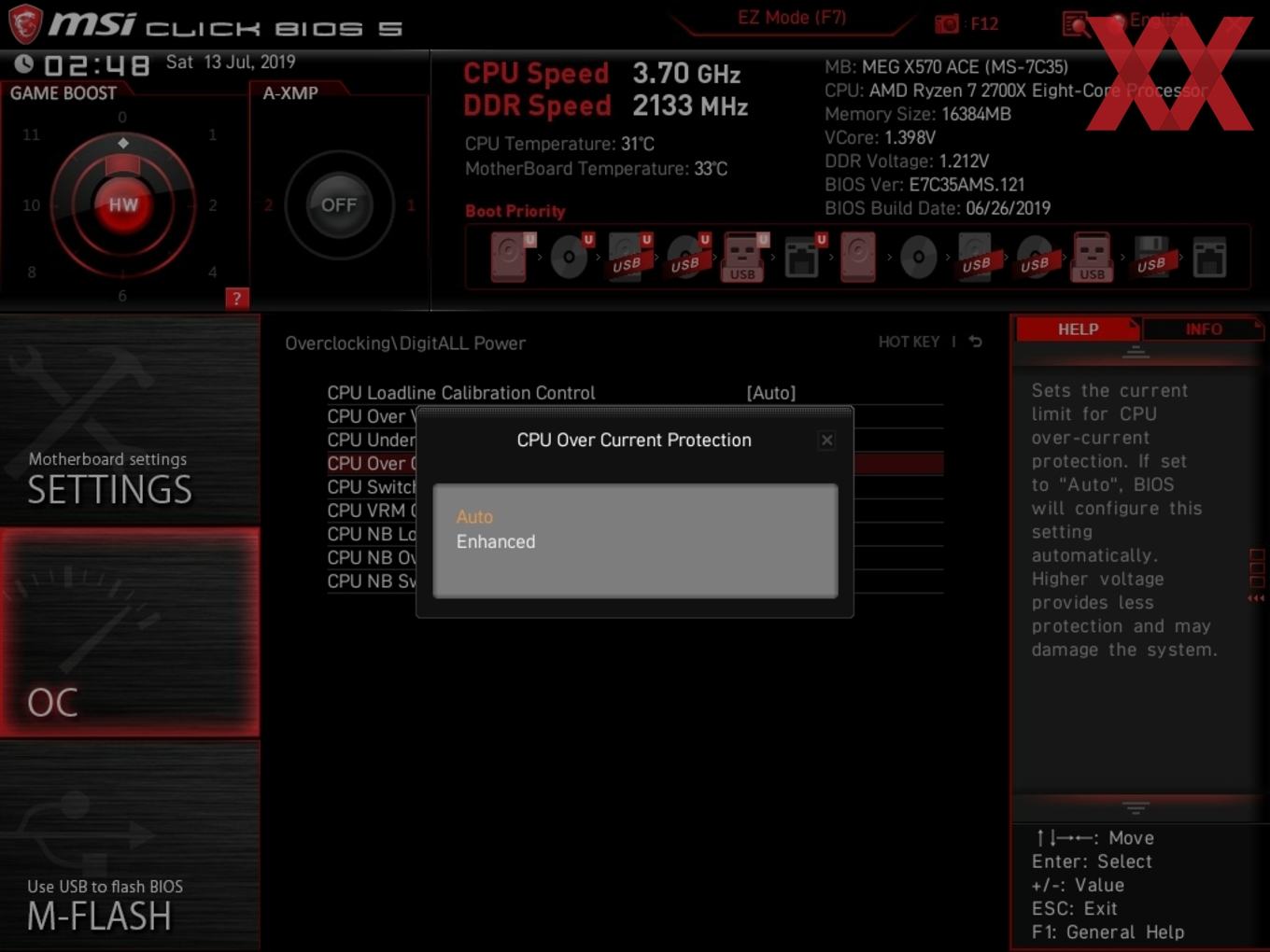Set Game Boost dial to position 11
The height and width of the screenshot is (952, 1270).
[x=31, y=134]
